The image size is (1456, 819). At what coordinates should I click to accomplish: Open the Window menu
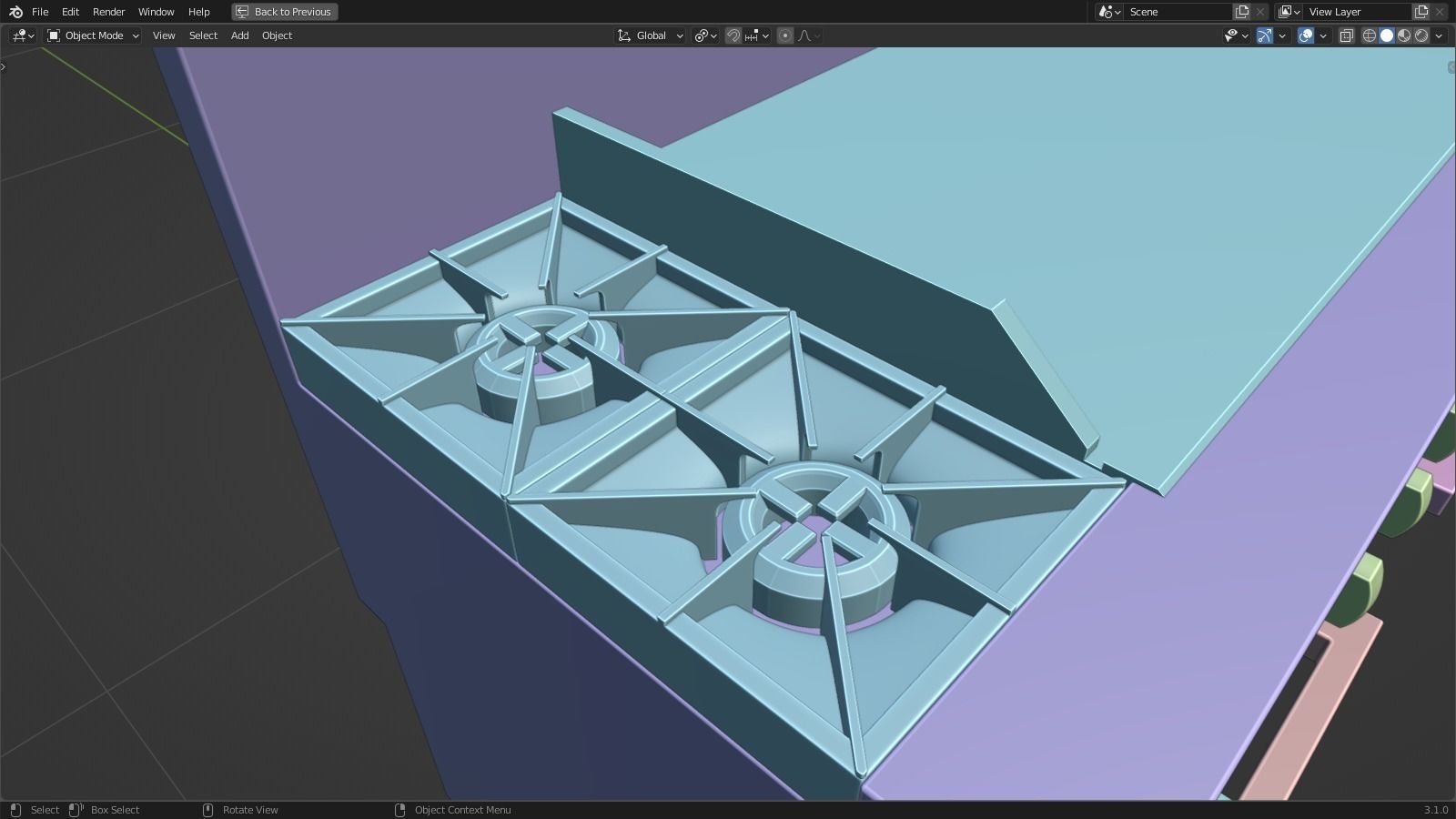[156, 12]
